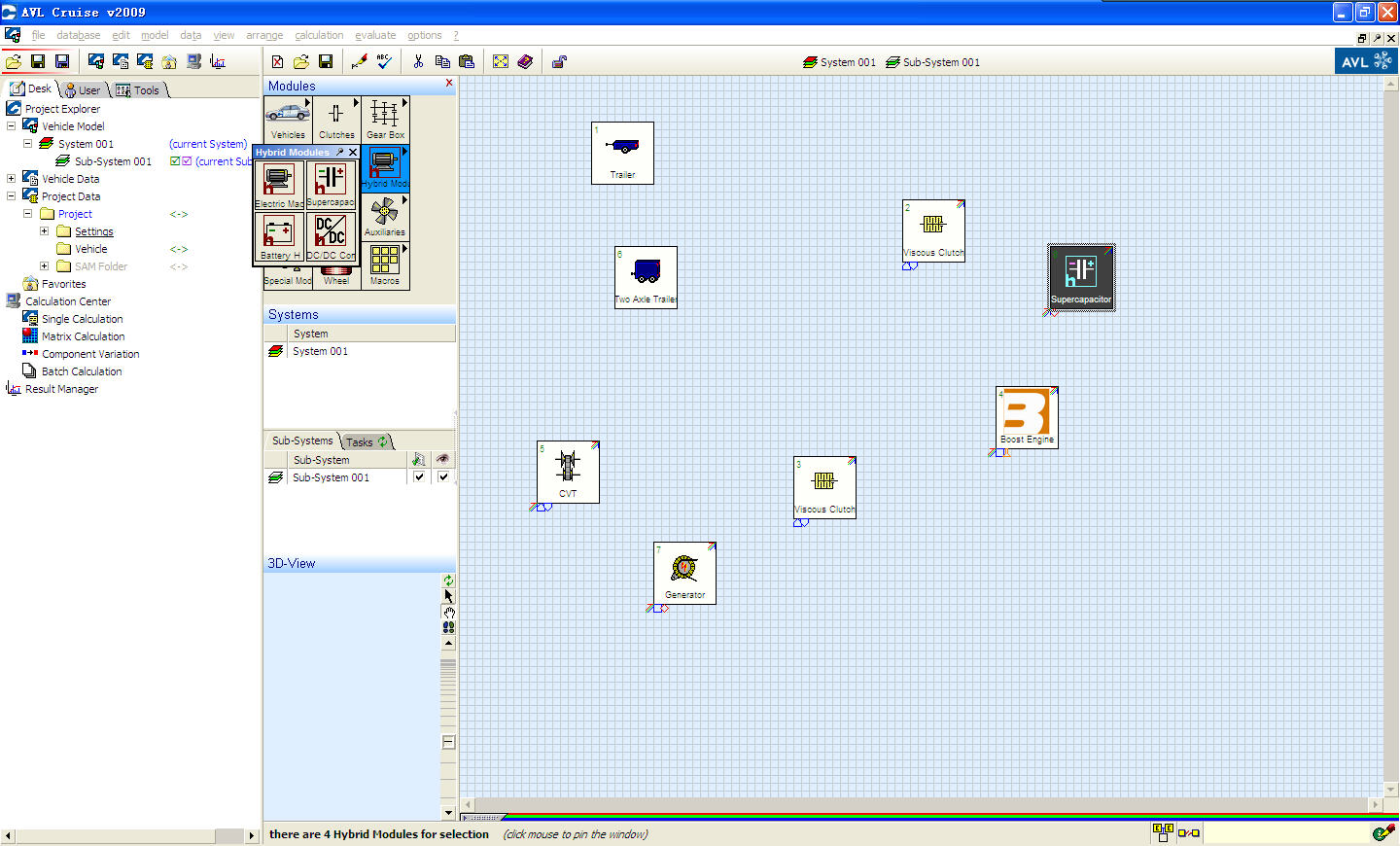Click System 001 breadcrumb in top toolbar
Viewport: 1400px width, 846px height.
[x=839, y=62]
